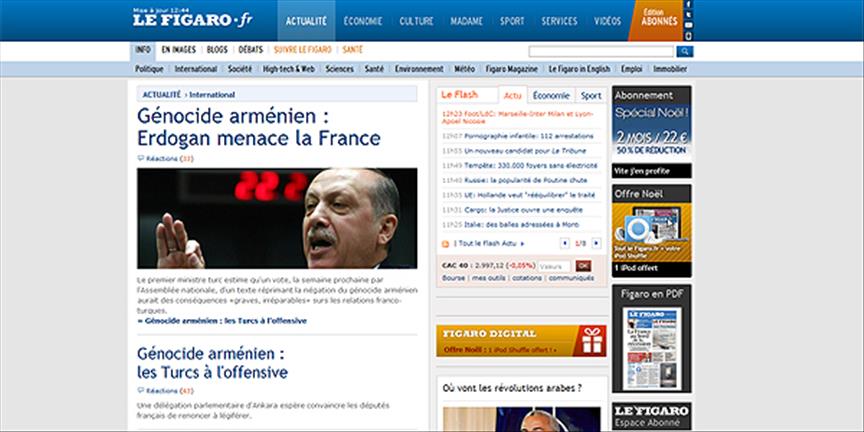Open the CULTURE main menu

(416, 21)
